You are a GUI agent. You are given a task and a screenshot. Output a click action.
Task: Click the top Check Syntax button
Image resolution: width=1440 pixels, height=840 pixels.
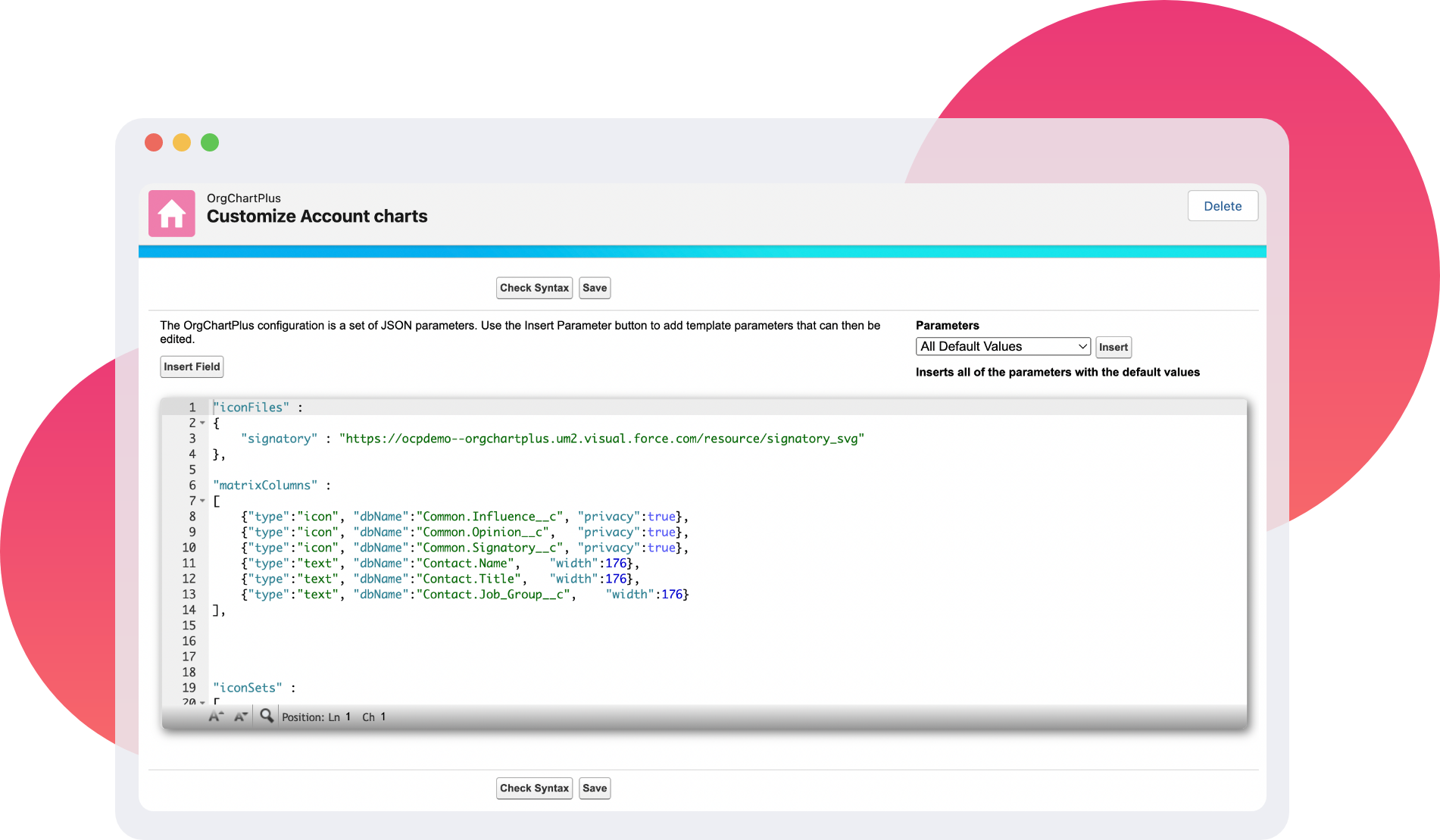tap(534, 288)
